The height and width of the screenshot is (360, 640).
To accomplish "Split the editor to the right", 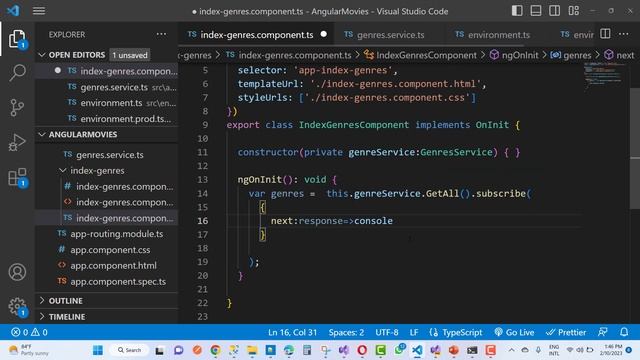I will pyautogui.click(x=605, y=34).
